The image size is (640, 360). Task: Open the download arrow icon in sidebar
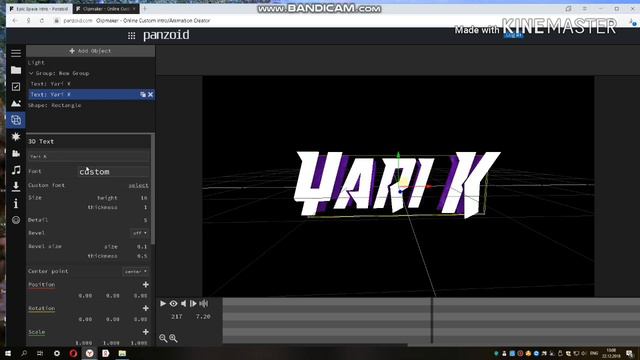coord(16,187)
